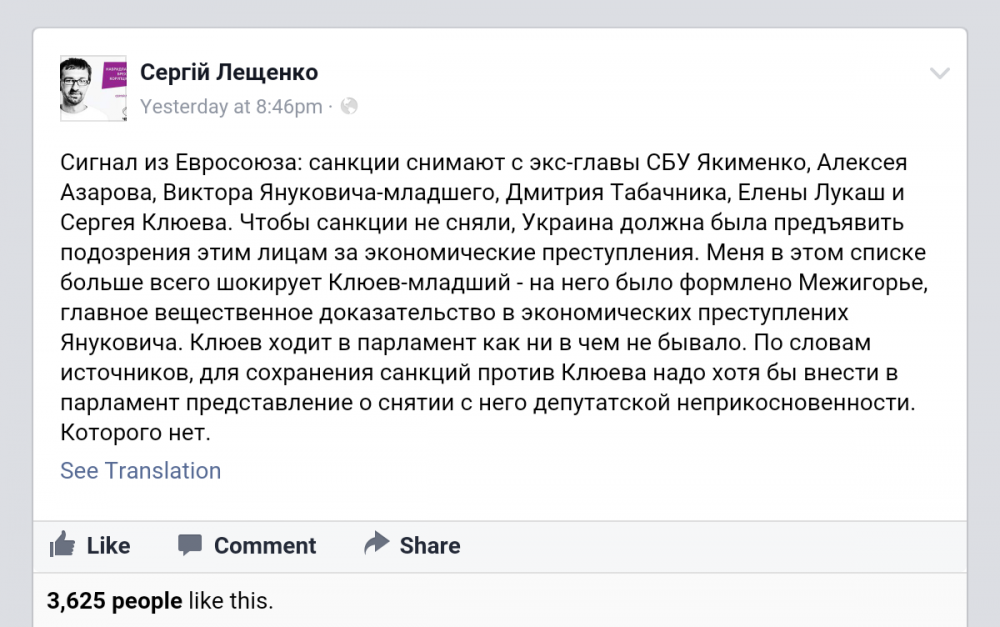Click the public globe privacy icon

349,106
